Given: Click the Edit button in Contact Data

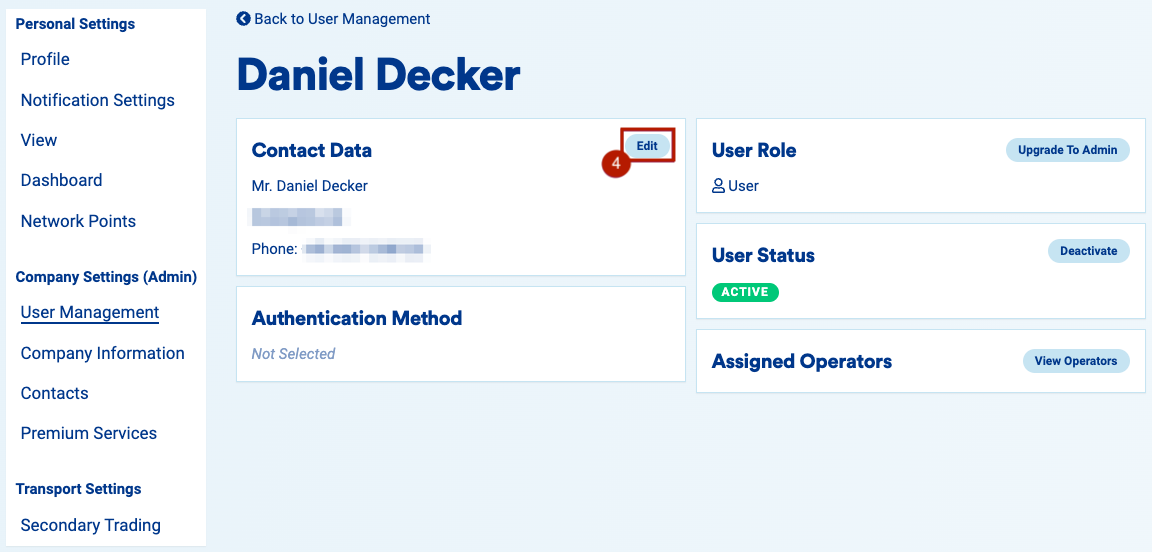Looking at the screenshot, I should point(647,146).
